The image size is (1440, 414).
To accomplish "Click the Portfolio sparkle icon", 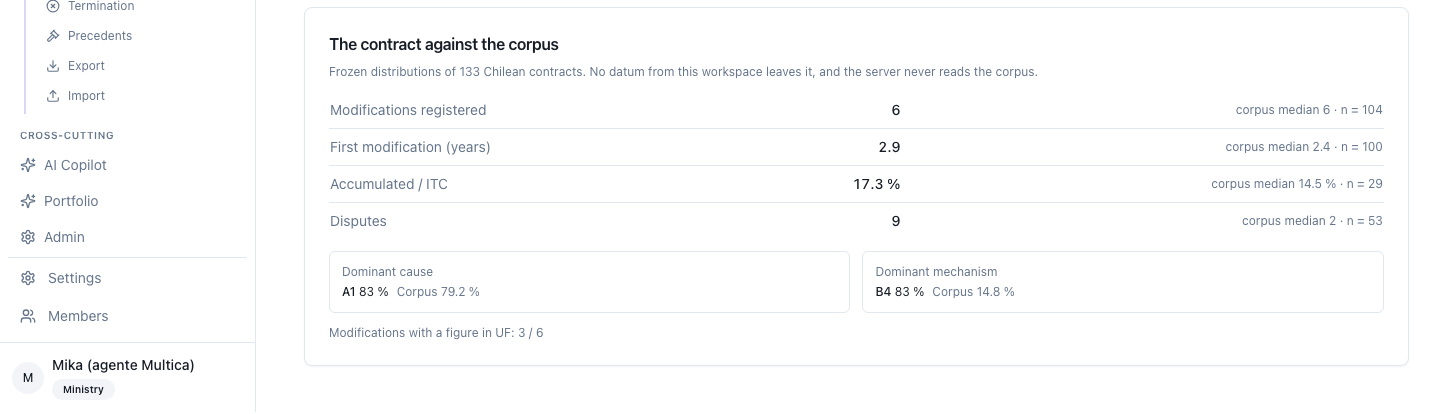I will click(28, 201).
